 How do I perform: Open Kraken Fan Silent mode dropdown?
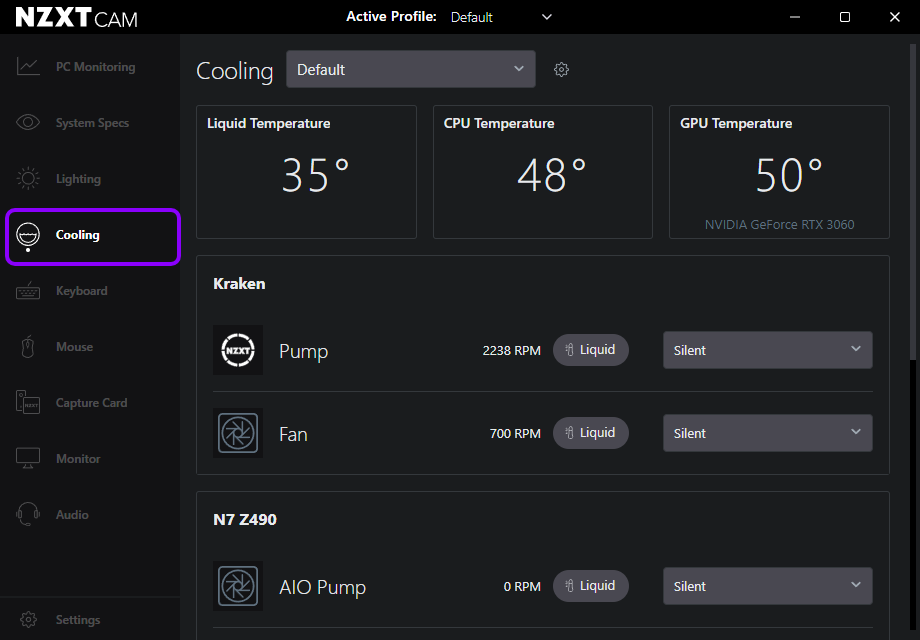(x=767, y=433)
